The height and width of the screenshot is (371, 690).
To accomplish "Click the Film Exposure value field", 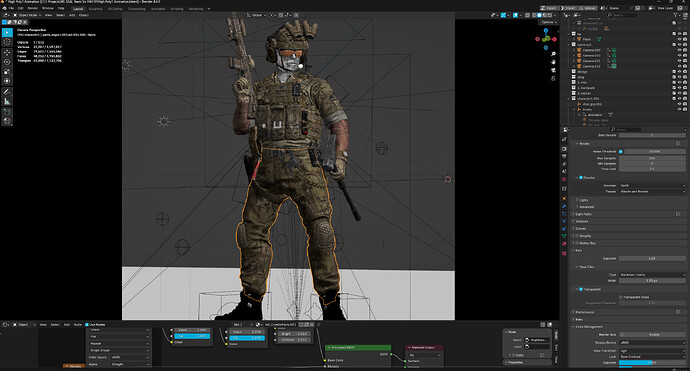I will pyautogui.click(x=652, y=258).
